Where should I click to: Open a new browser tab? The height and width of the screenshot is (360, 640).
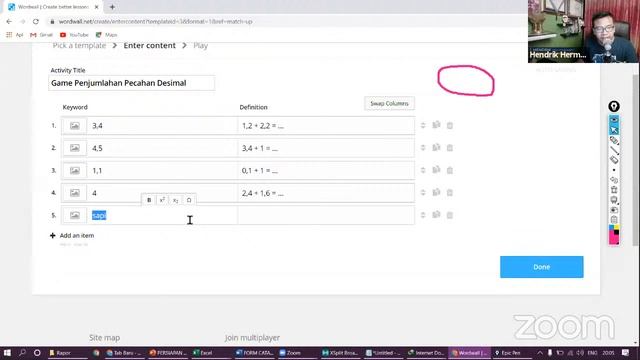point(112,7)
